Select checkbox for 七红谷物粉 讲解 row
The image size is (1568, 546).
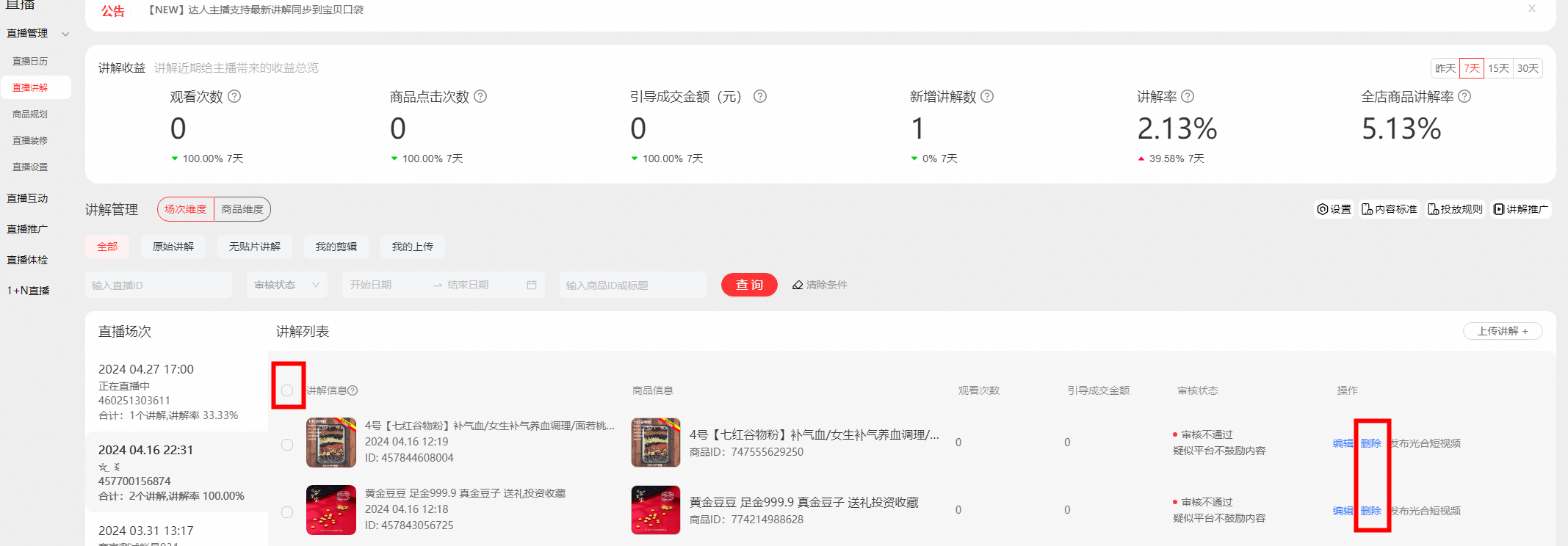[287, 445]
